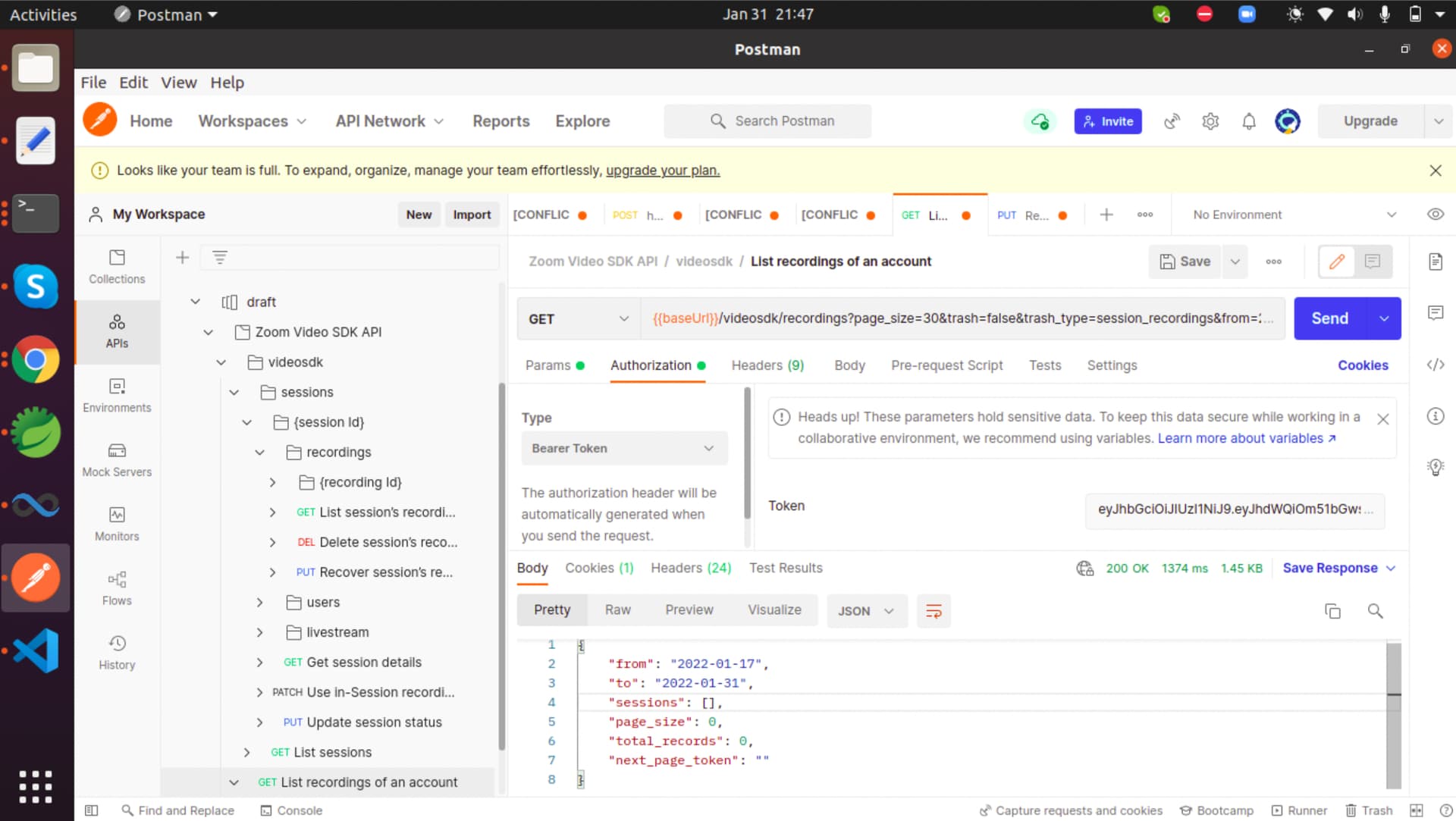Open the settings gear icon in header

[x=1210, y=121]
